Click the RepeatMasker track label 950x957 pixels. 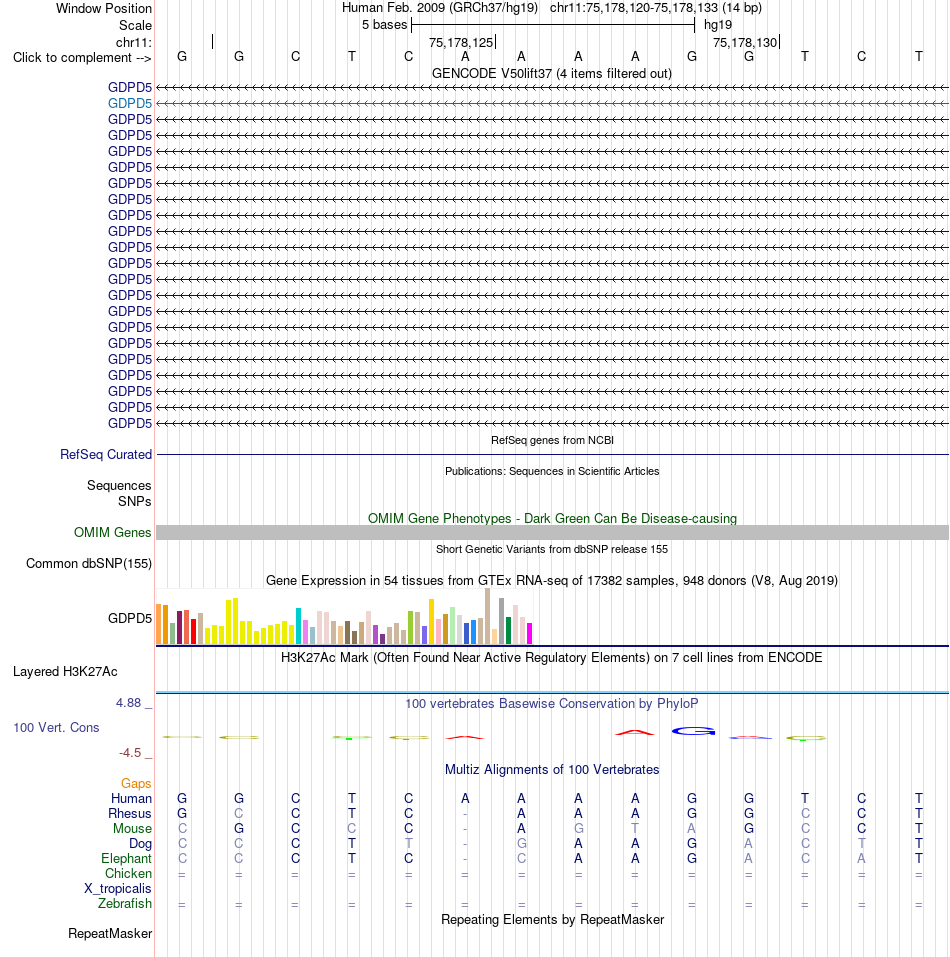(110, 934)
